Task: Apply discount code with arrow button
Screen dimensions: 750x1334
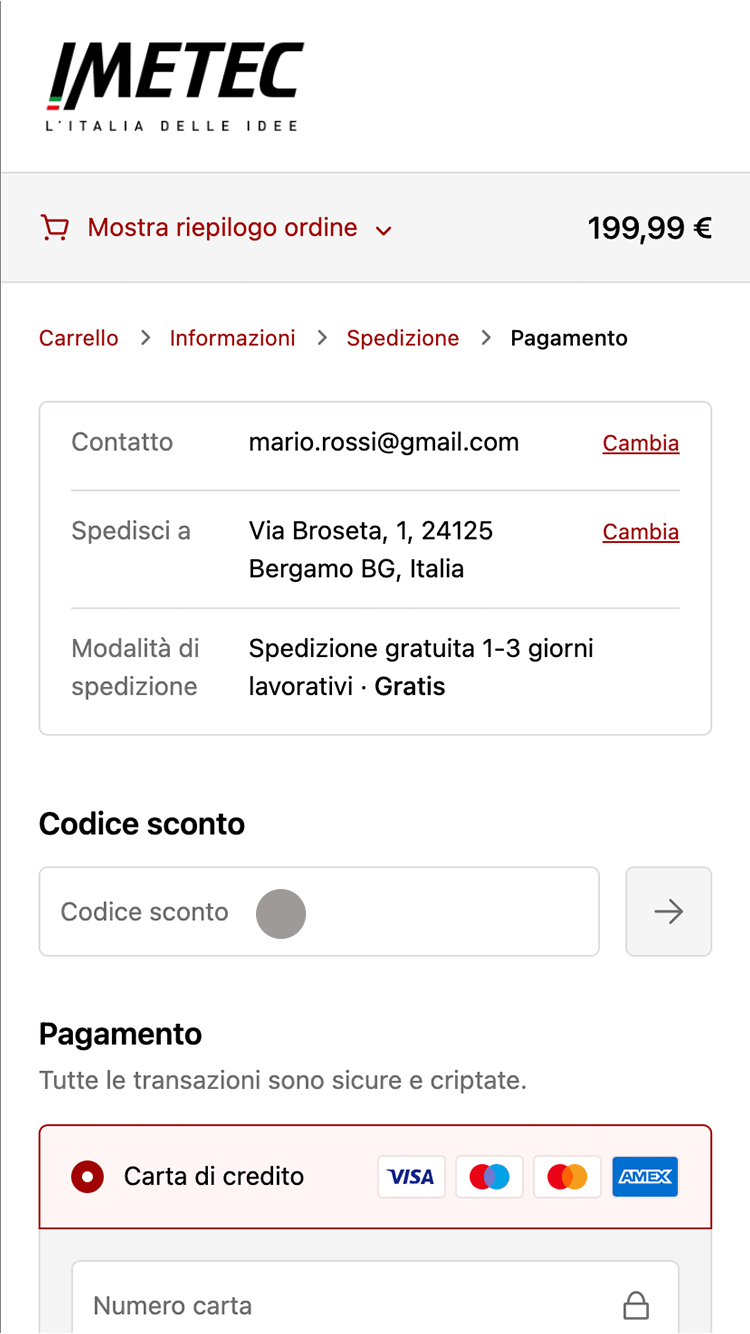Action: (x=668, y=911)
